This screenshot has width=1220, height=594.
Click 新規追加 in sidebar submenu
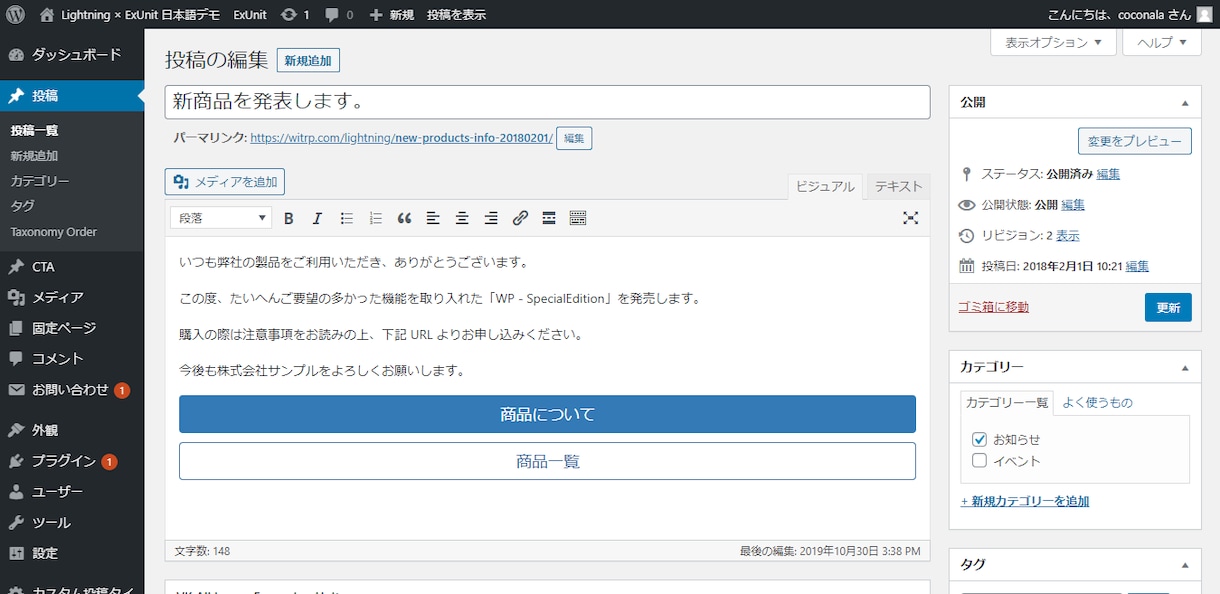tap(34, 156)
